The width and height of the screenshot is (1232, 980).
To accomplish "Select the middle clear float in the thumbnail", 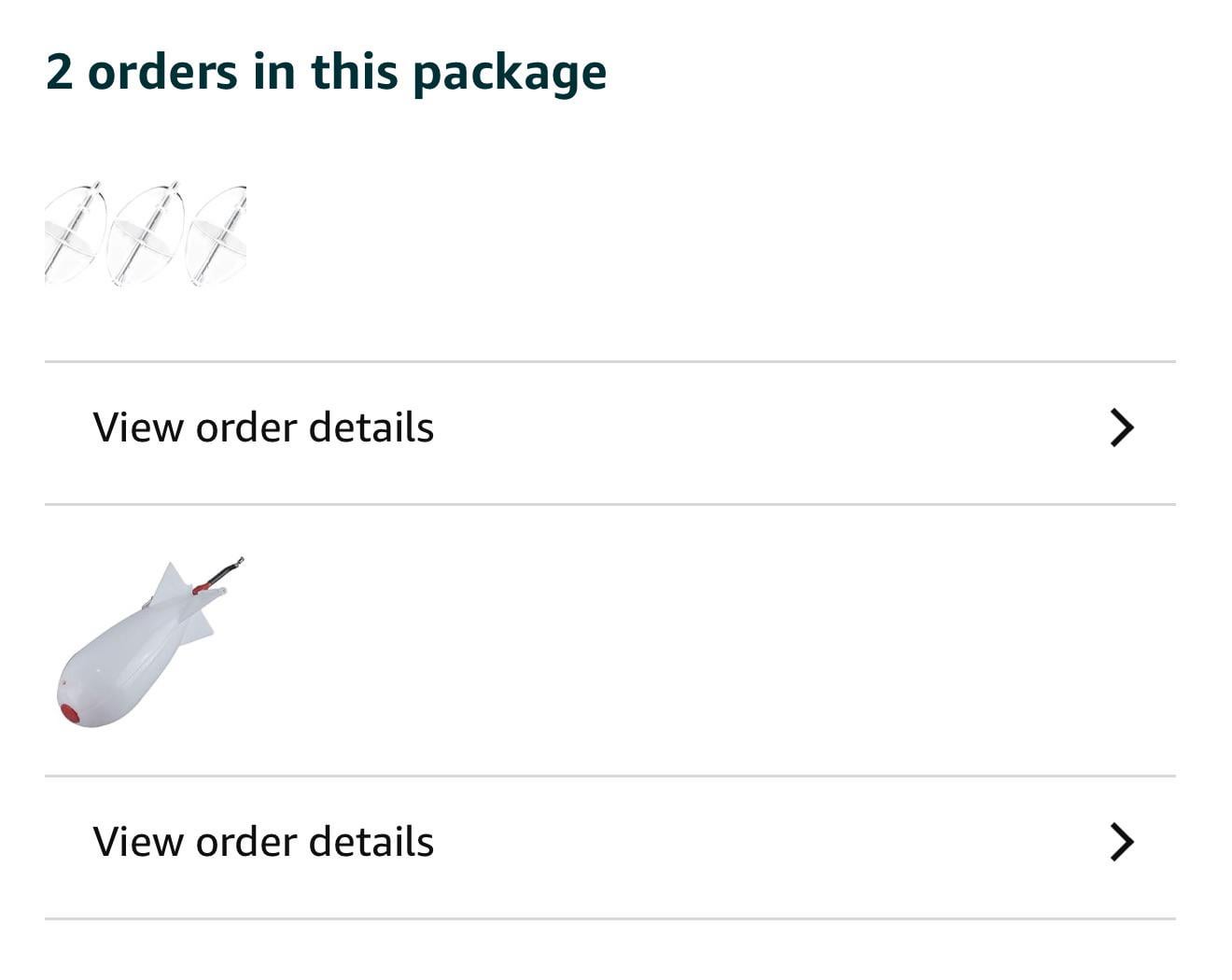I will click(146, 233).
